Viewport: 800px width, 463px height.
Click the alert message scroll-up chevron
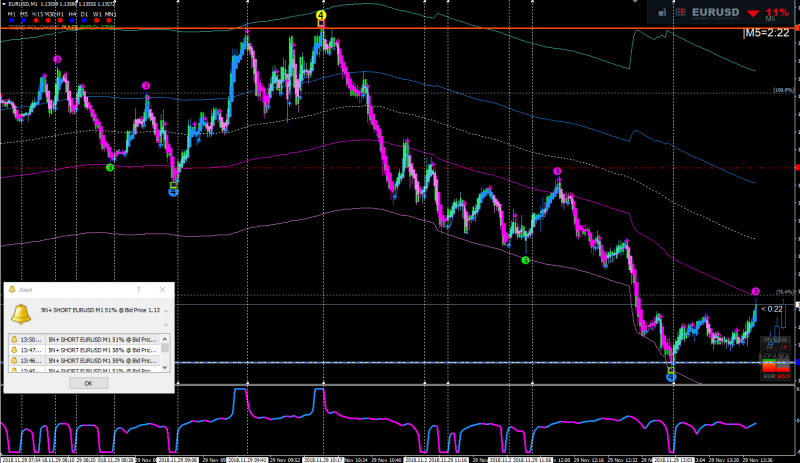(165, 311)
